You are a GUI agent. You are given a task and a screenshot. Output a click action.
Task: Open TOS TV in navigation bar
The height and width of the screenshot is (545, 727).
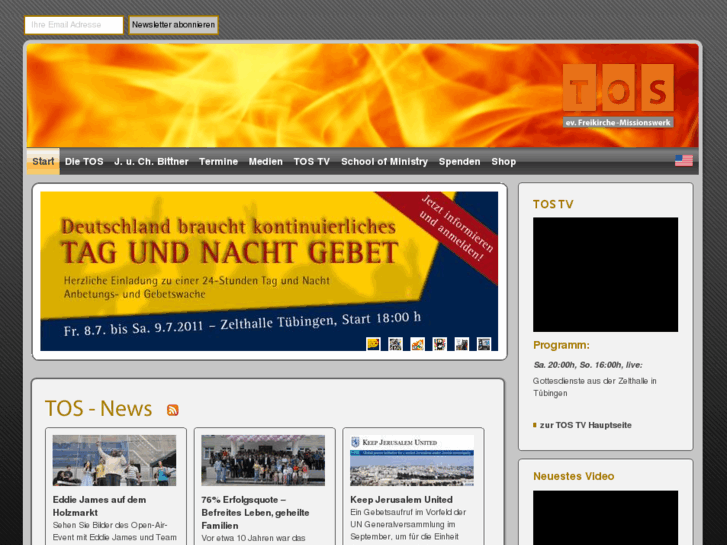312,161
